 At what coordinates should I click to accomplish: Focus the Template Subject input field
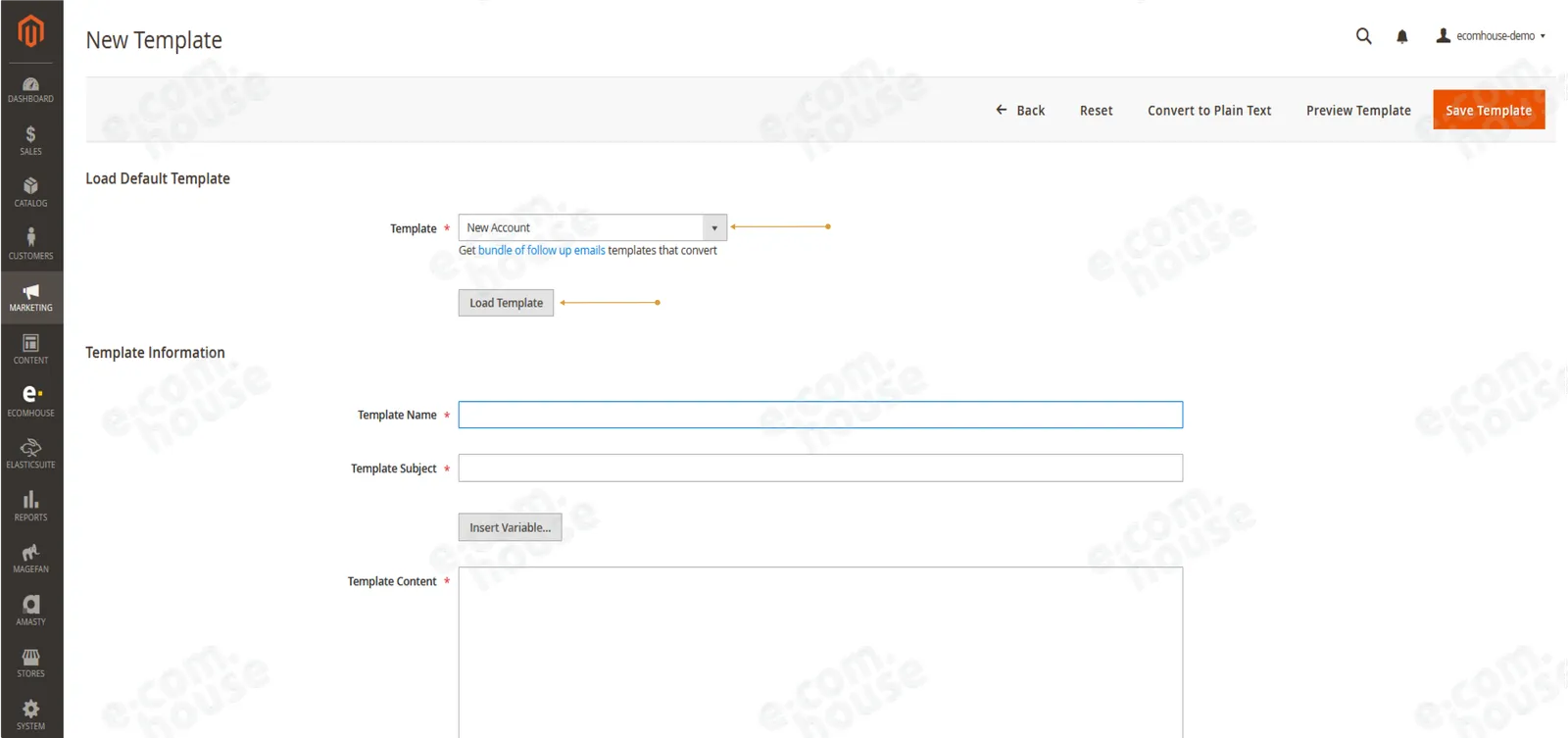pos(820,467)
